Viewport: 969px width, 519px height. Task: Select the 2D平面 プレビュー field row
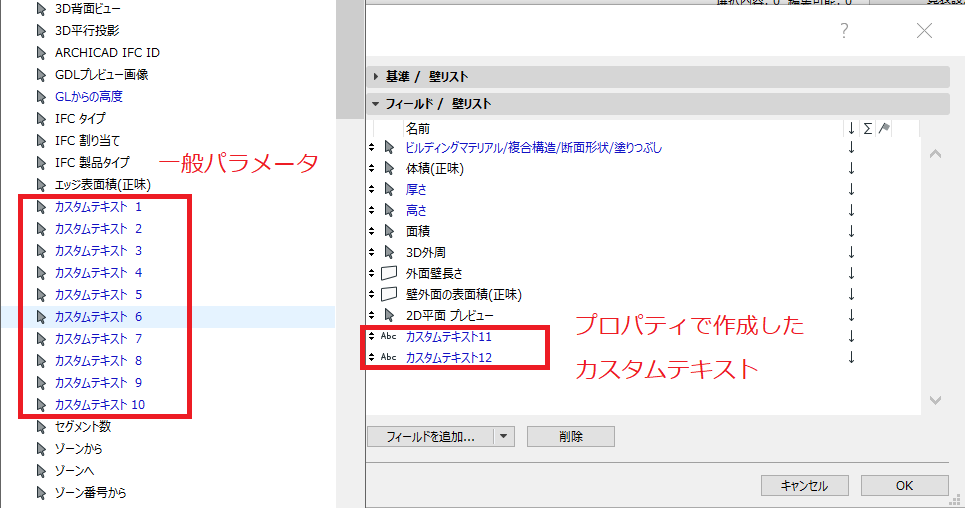click(451, 315)
